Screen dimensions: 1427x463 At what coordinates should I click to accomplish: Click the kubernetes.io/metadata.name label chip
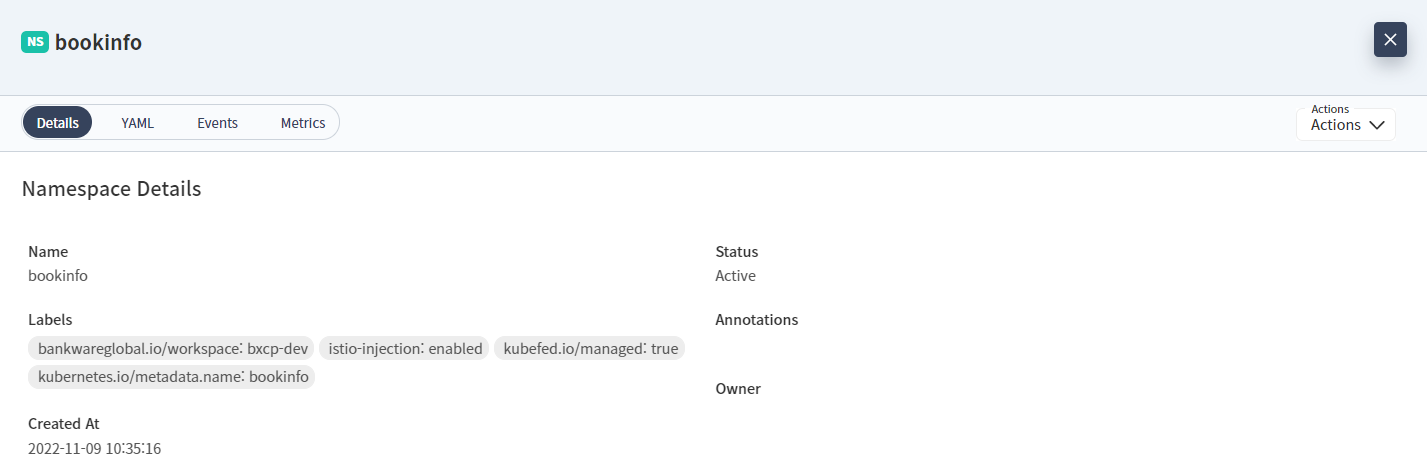tap(172, 377)
